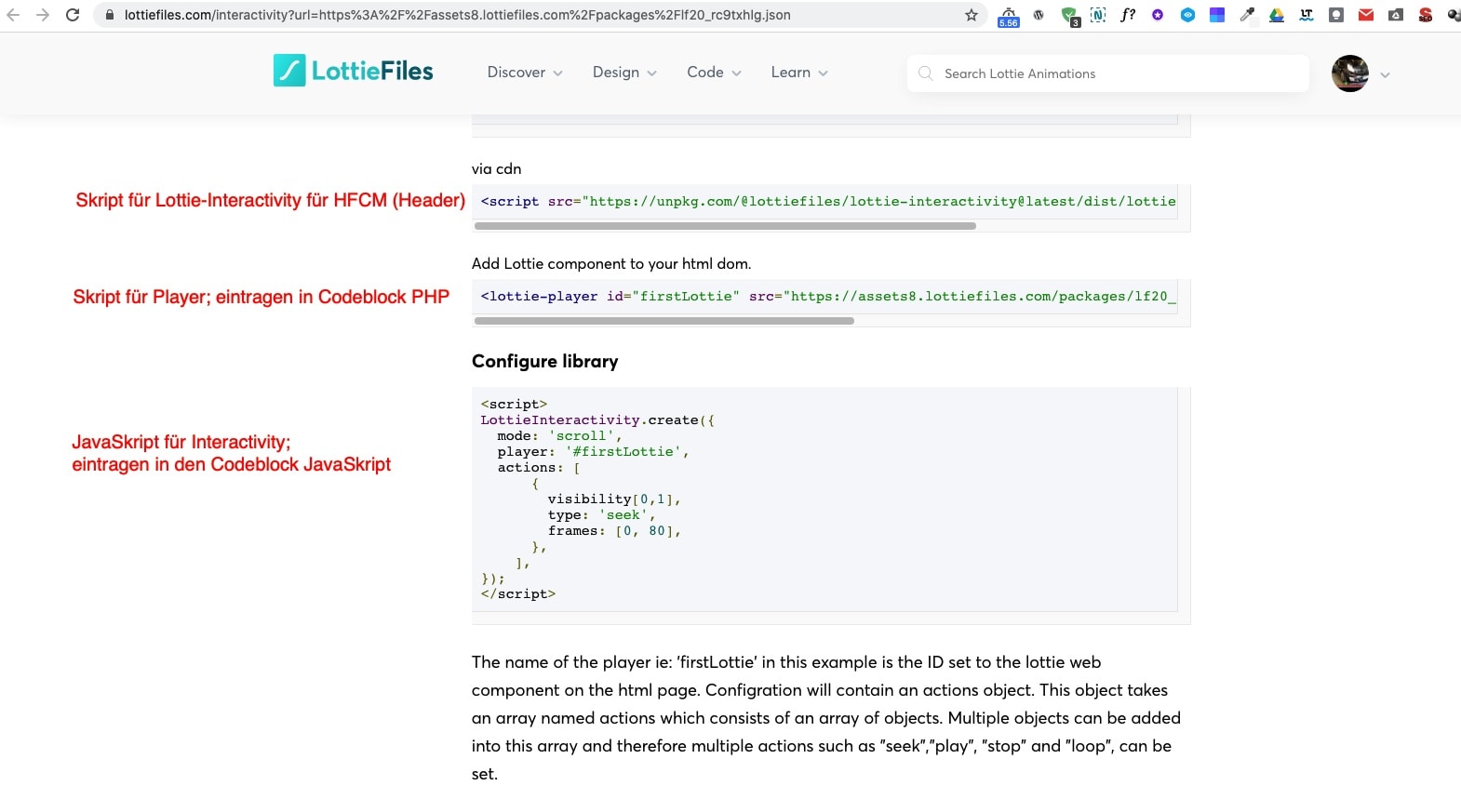Open the LanguageTool LT extension

(1307, 15)
